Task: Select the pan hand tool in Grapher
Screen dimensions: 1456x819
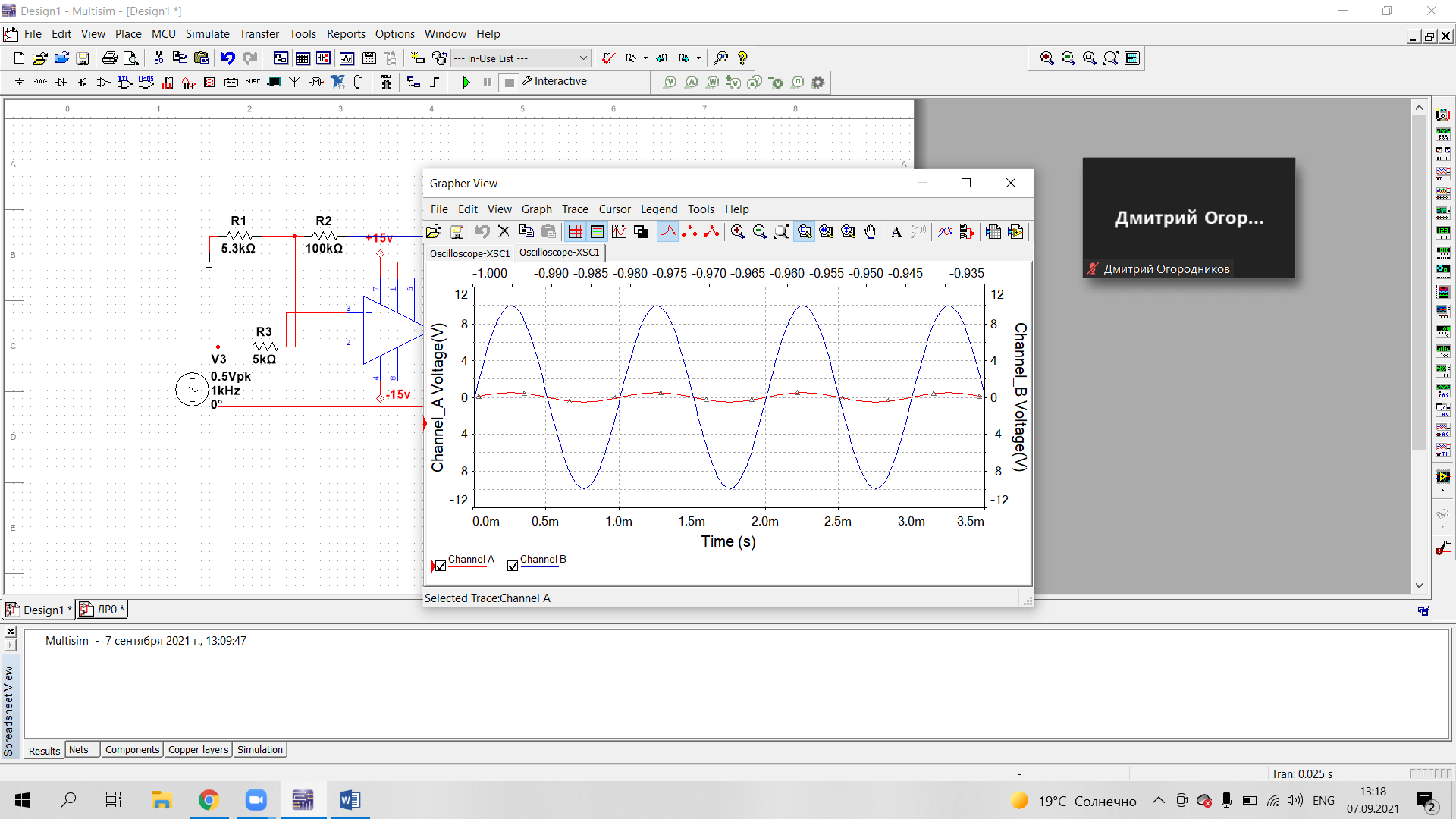Action: point(870,232)
